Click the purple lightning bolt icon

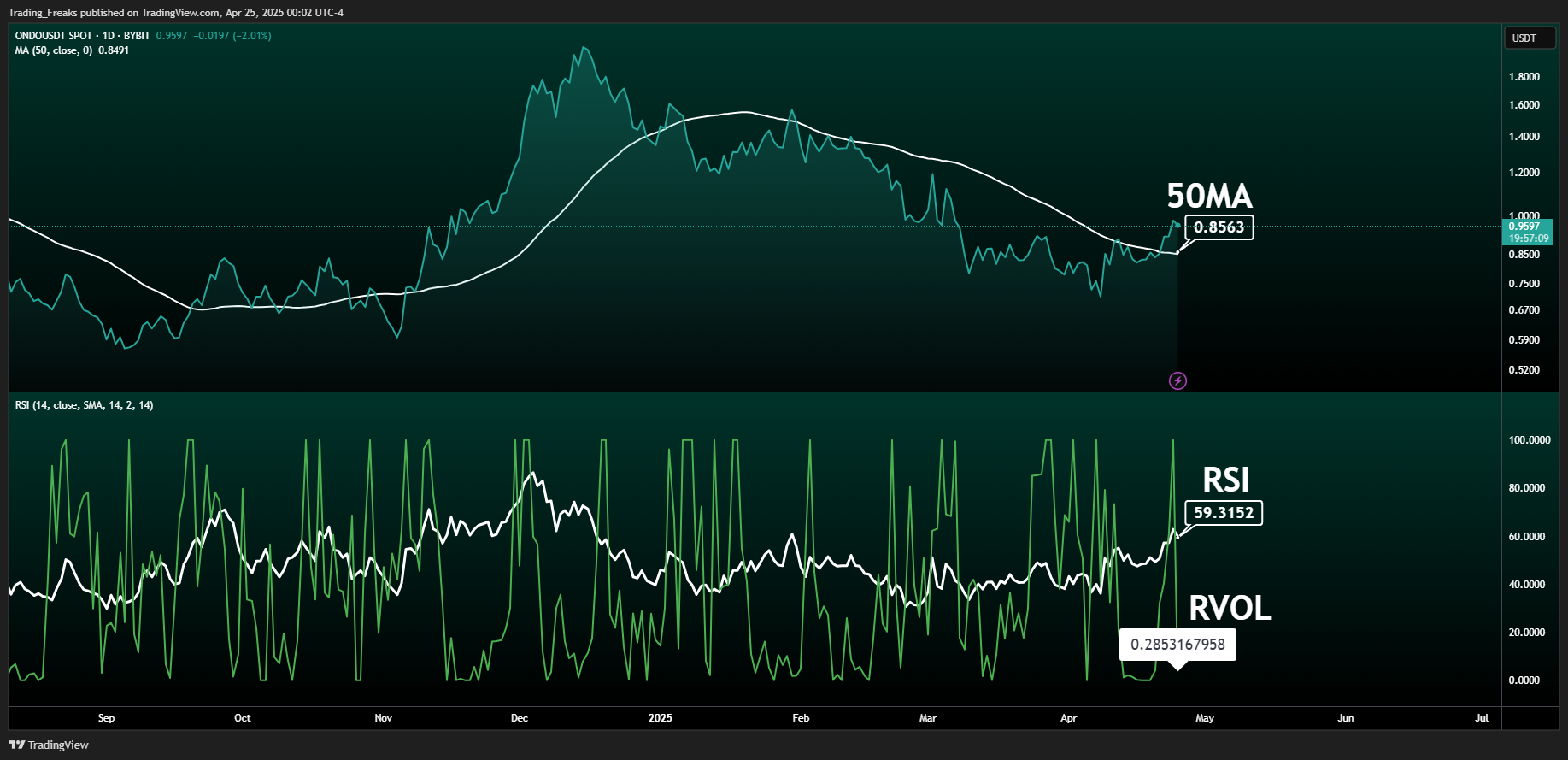[x=1177, y=380]
